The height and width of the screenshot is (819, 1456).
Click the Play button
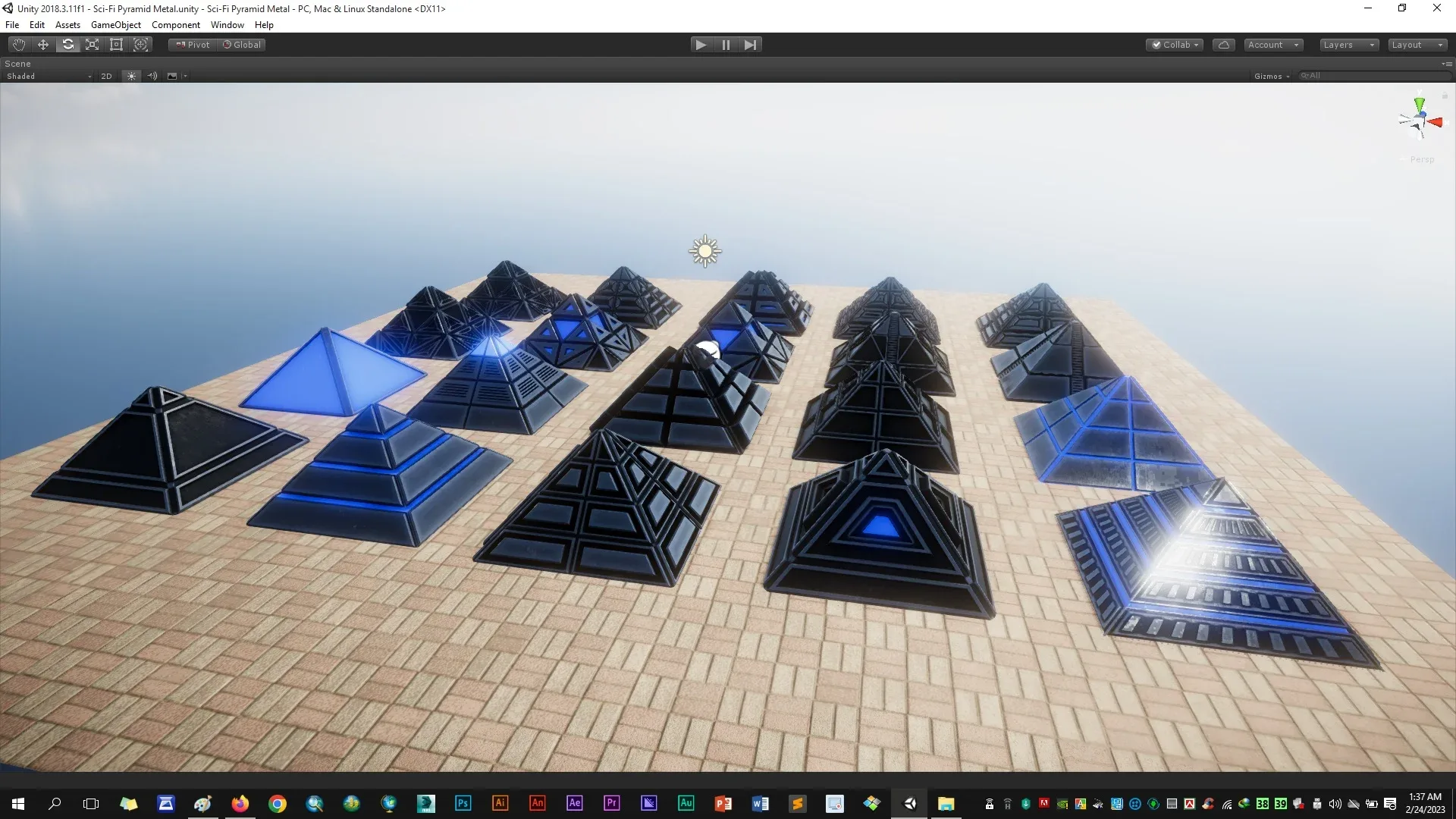click(701, 45)
